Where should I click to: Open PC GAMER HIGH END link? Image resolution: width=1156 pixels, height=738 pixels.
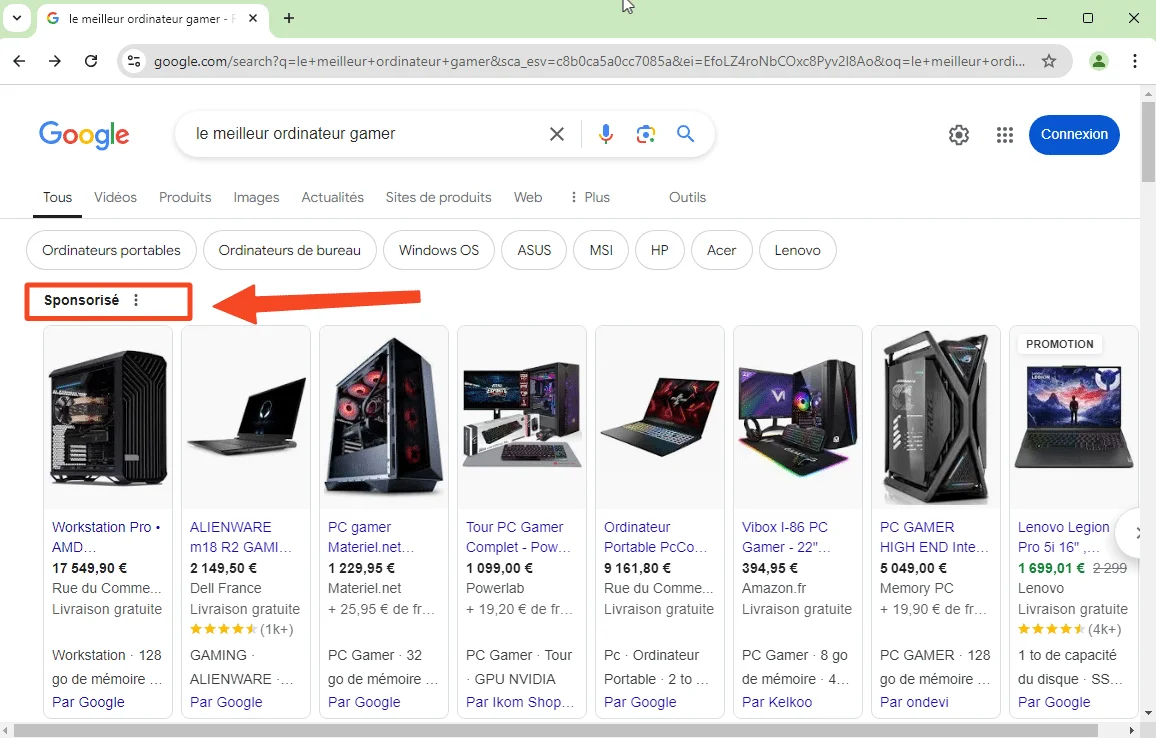coord(934,537)
